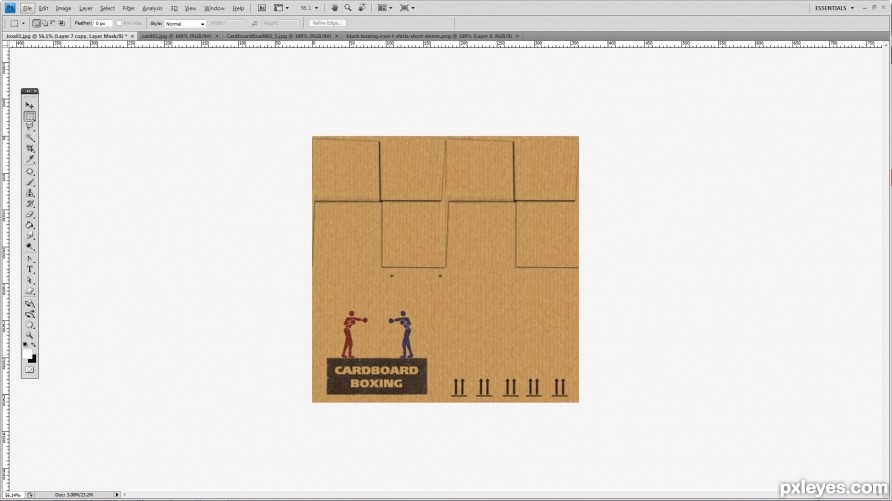Select the Spot Healing Brush tool
Image resolution: width=892 pixels, height=501 pixels.
30,171
